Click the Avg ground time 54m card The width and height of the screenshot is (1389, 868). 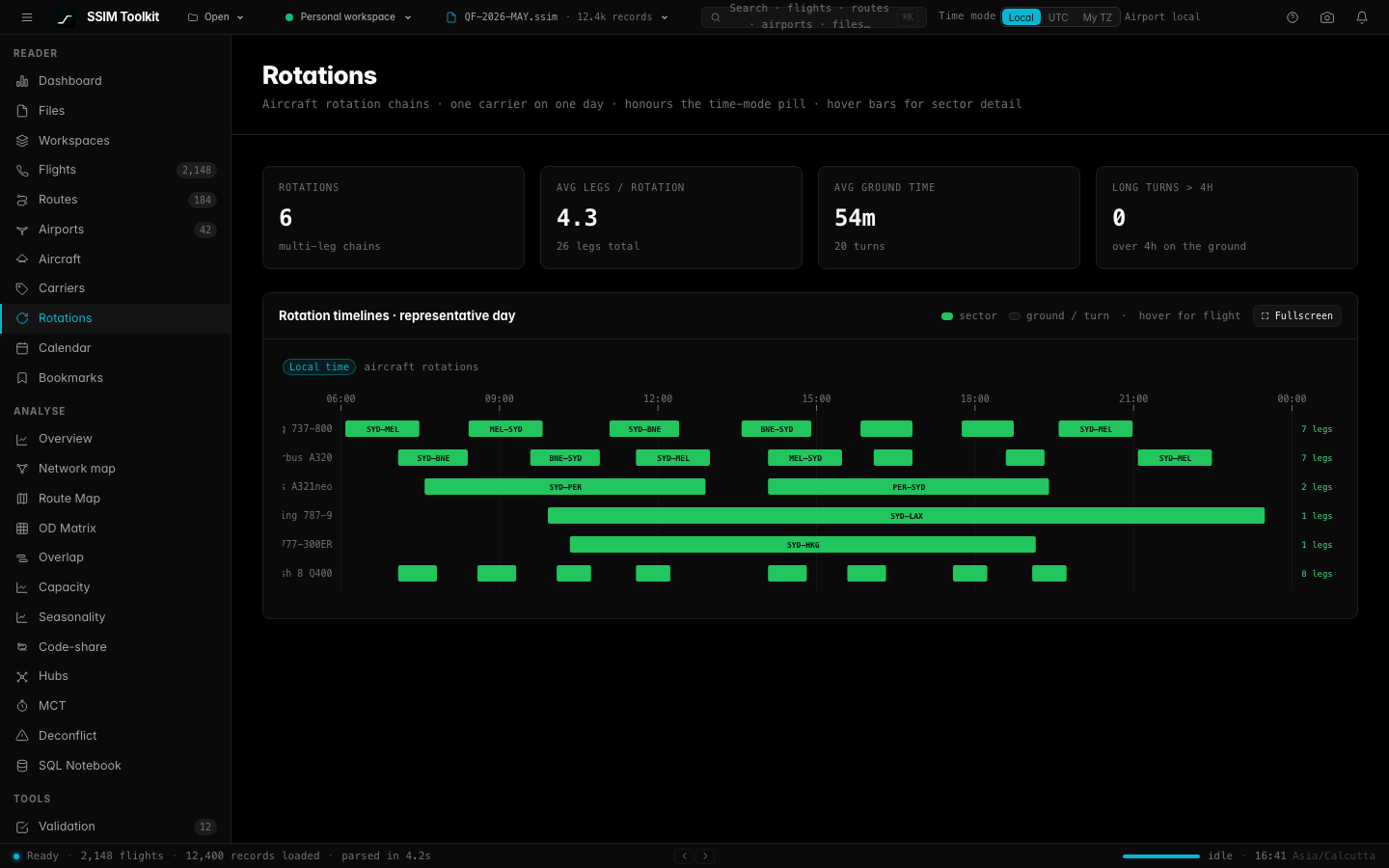point(949,218)
